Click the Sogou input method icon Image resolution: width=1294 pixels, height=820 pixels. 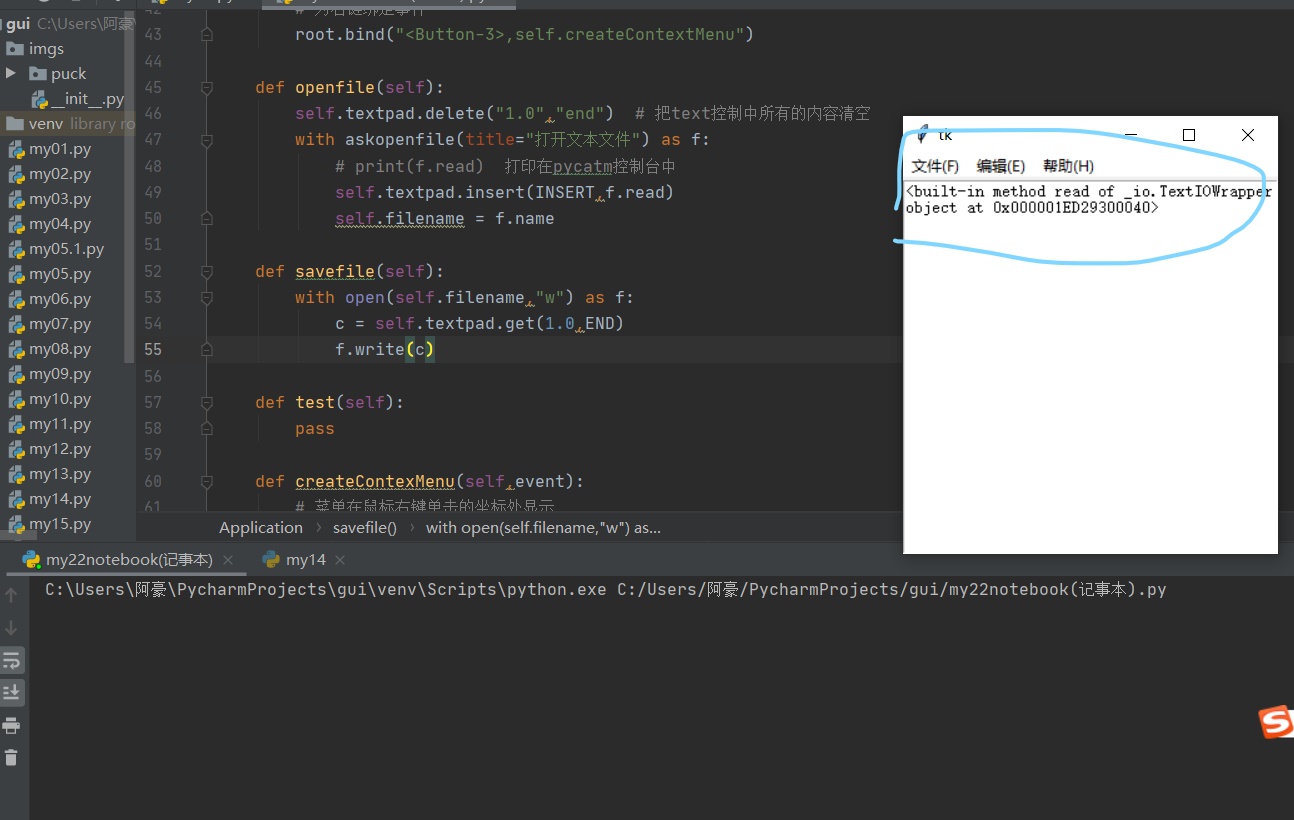[1275, 721]
